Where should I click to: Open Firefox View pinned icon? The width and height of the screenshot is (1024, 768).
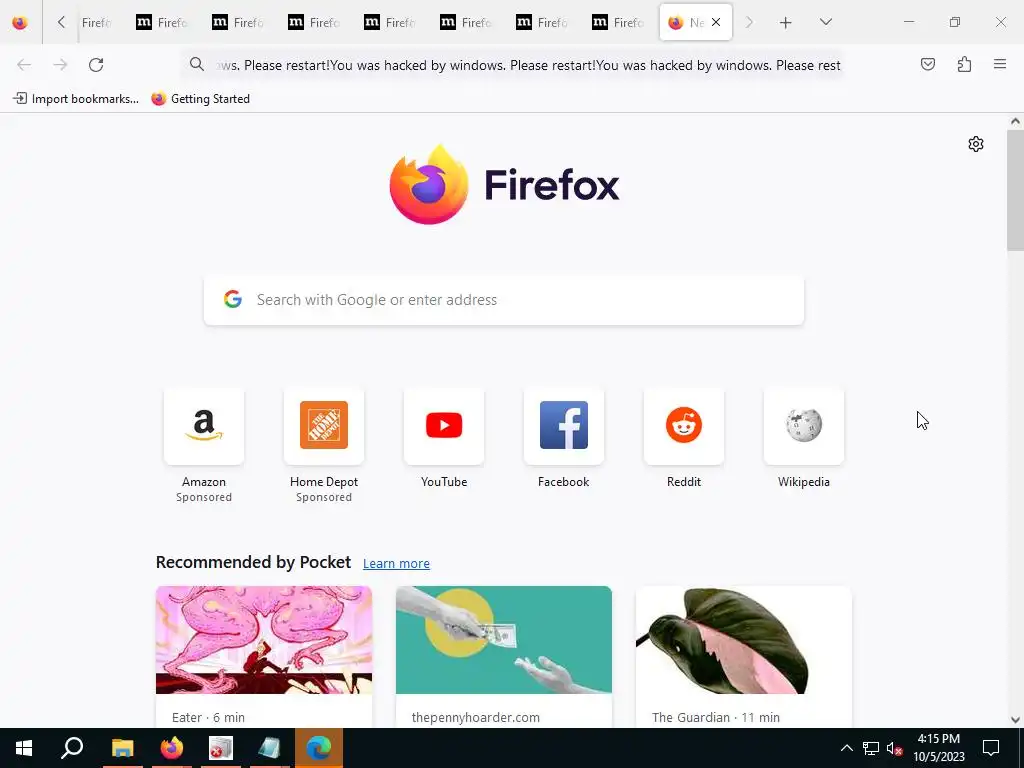[x=20, y=23]
